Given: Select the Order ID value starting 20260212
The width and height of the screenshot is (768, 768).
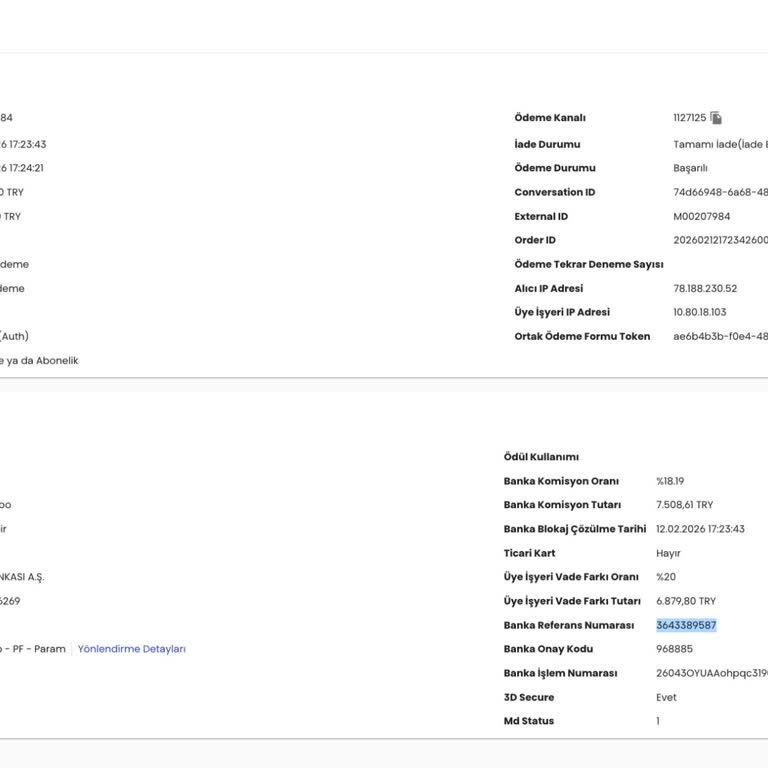Looking at the screenshot, I should (720, 240).
